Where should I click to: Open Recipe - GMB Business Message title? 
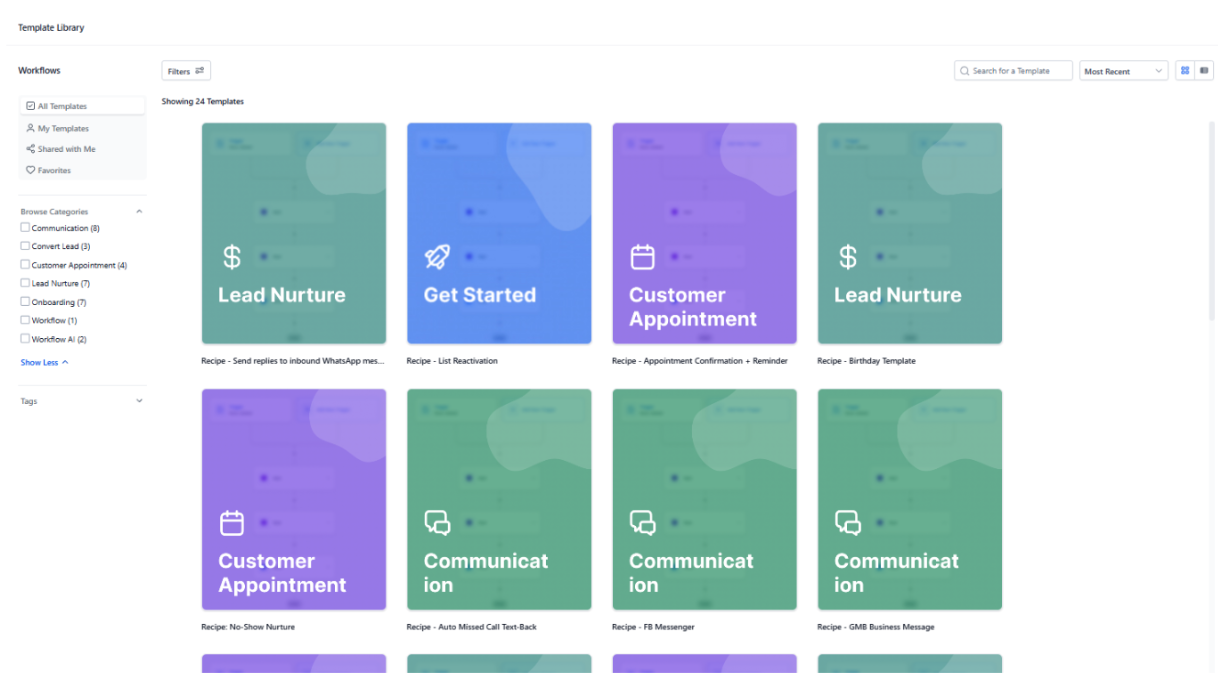876,627
